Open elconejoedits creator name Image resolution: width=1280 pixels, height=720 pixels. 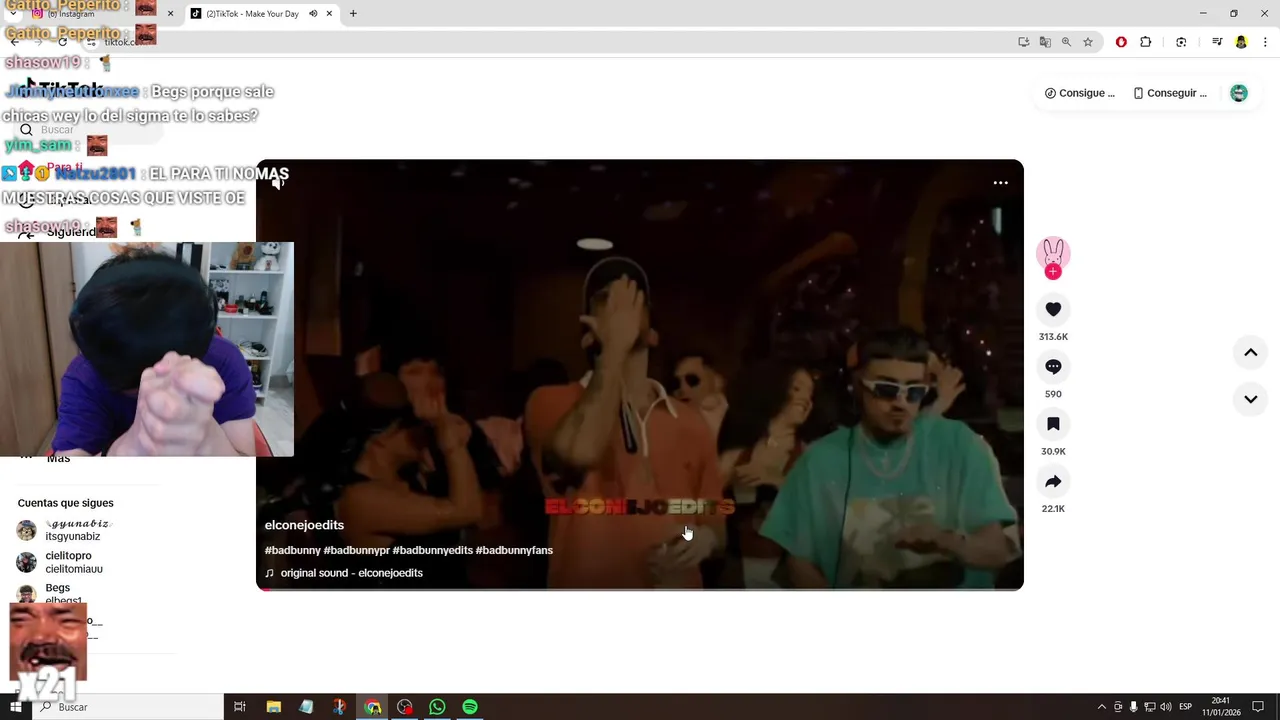tap(304, 525)
